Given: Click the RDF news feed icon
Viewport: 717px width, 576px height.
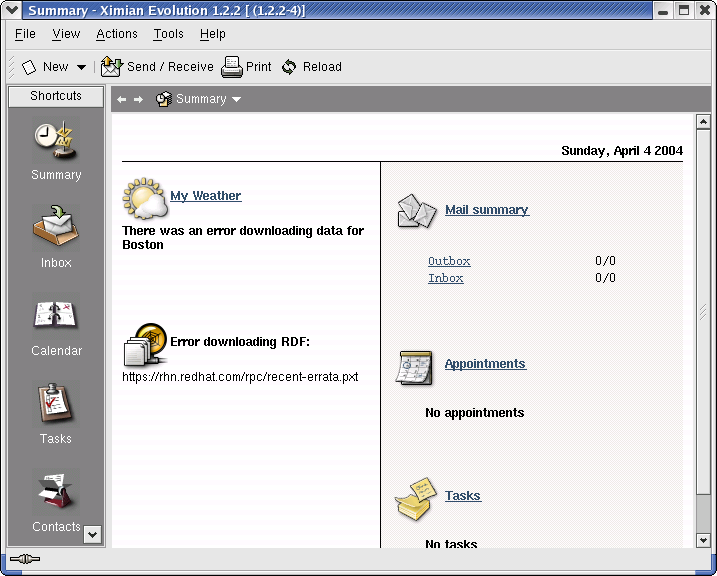Looking at the screenshot, I should [145, 344].
